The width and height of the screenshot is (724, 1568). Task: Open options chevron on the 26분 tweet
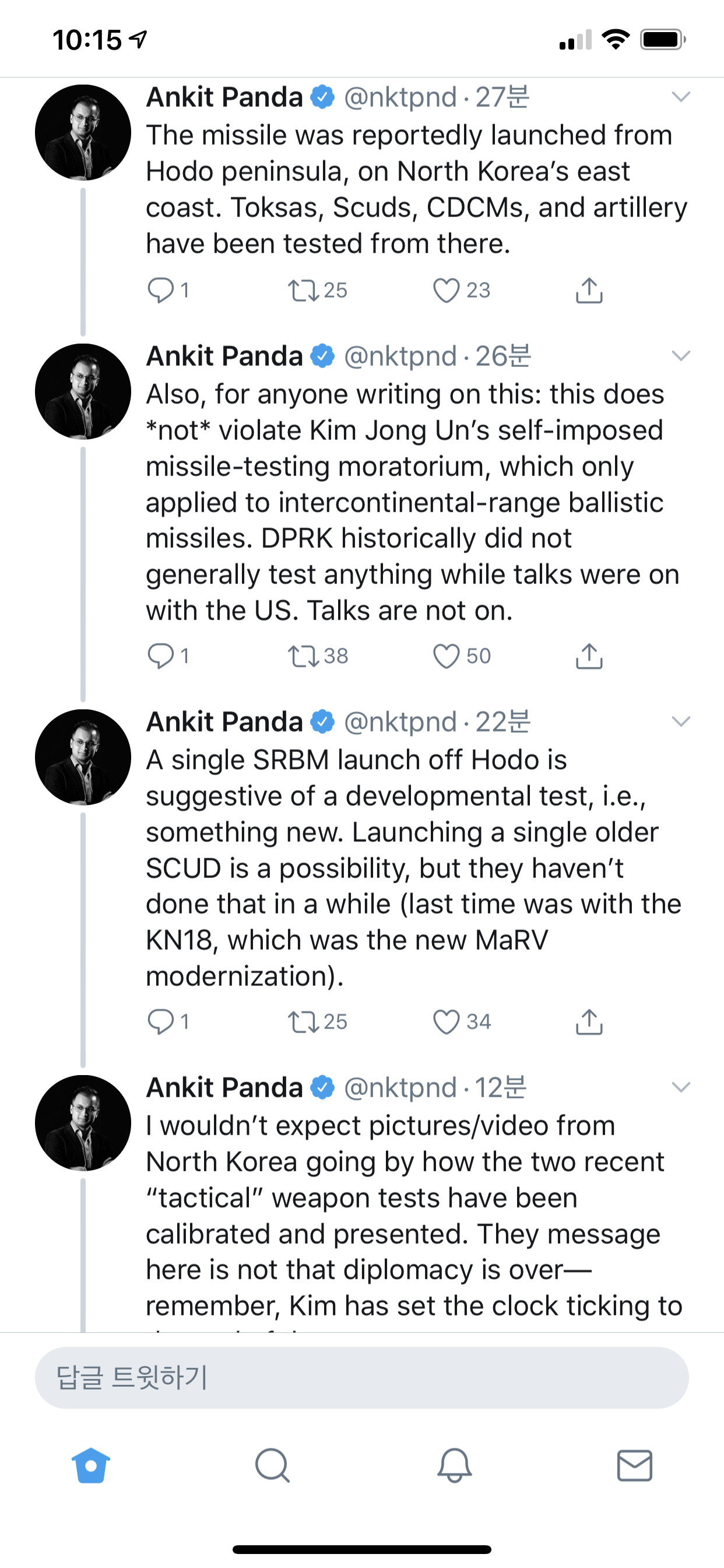click(680, 356)
